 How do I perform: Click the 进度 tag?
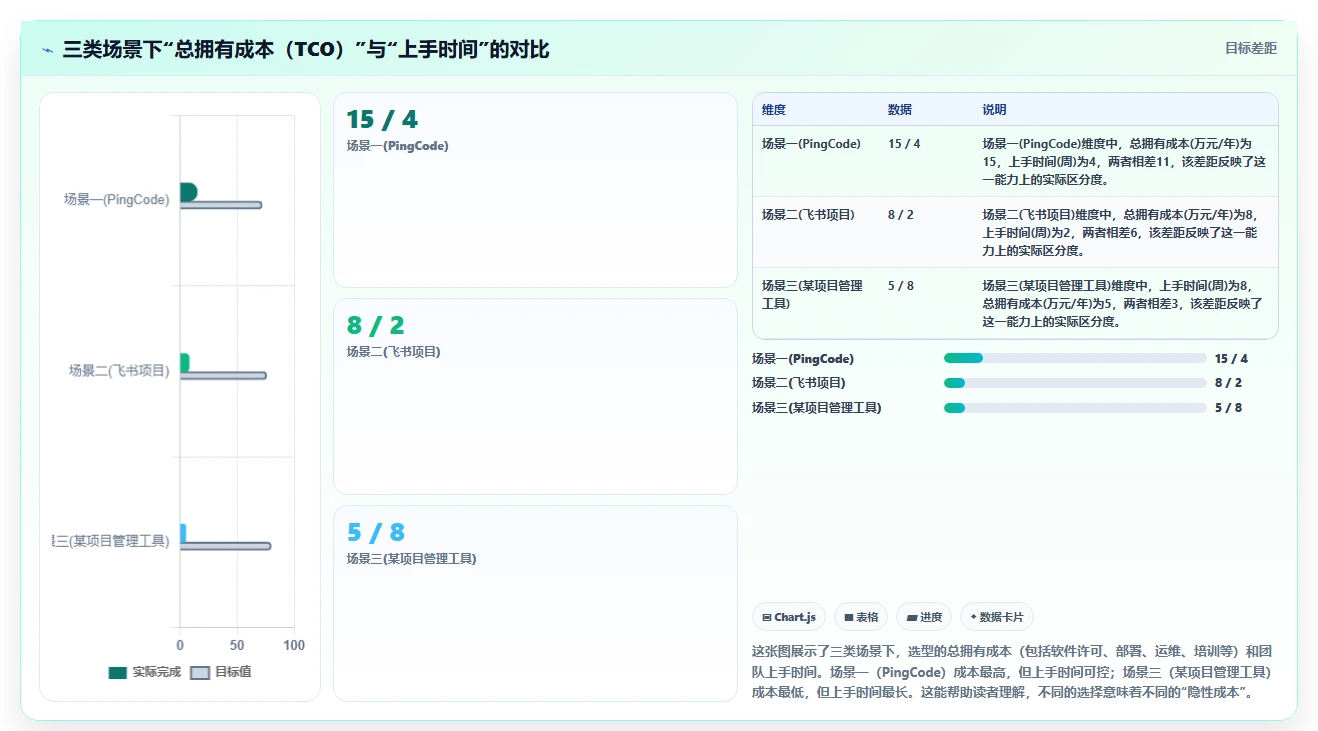pyautogui.click(x=924, y=617)
